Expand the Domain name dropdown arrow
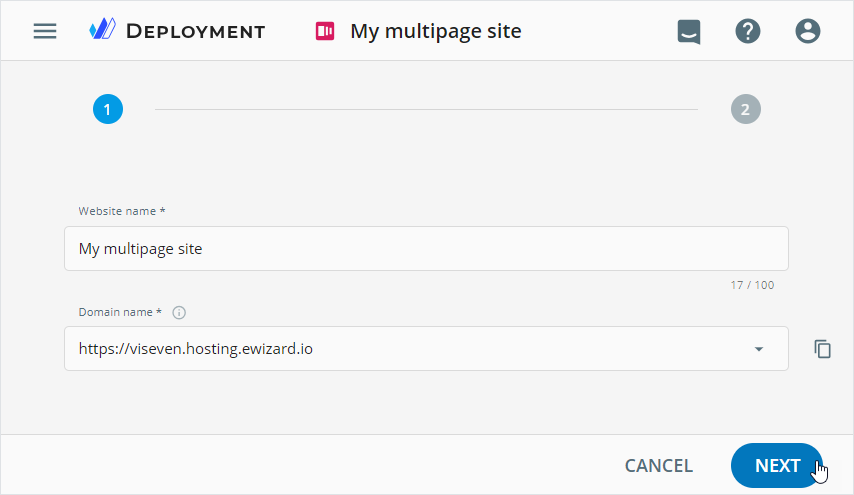 click(758, 349)
